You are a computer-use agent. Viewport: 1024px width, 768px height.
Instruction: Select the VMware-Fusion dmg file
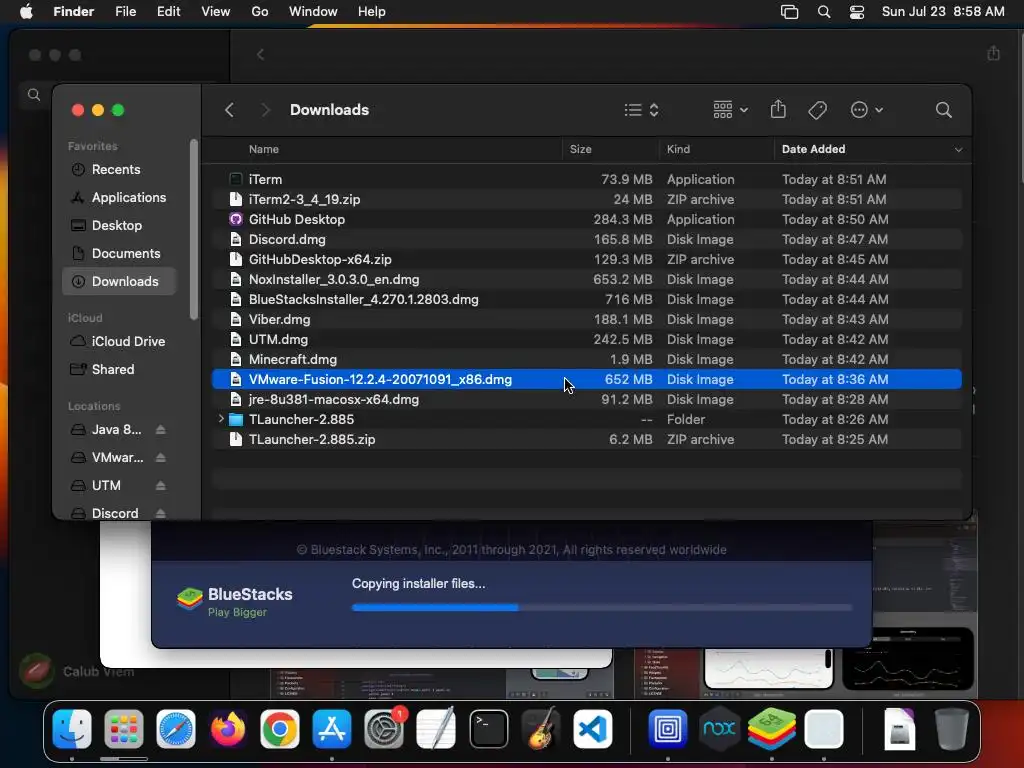point(586,379)
